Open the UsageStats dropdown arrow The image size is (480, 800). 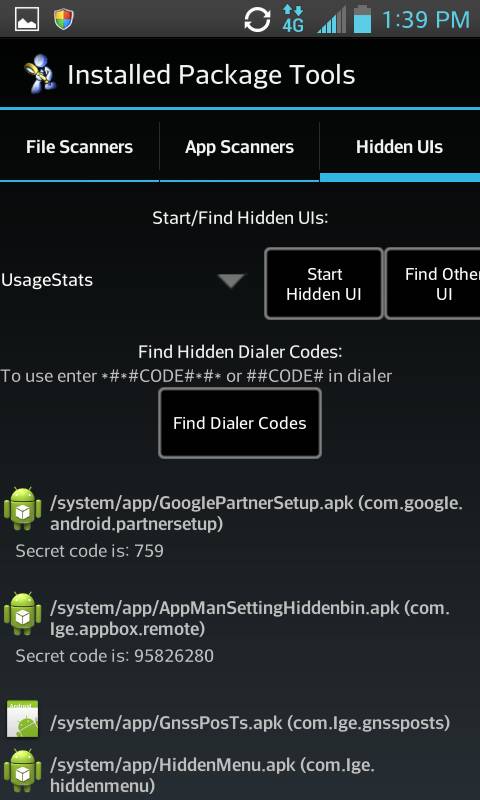coord(231,281)
